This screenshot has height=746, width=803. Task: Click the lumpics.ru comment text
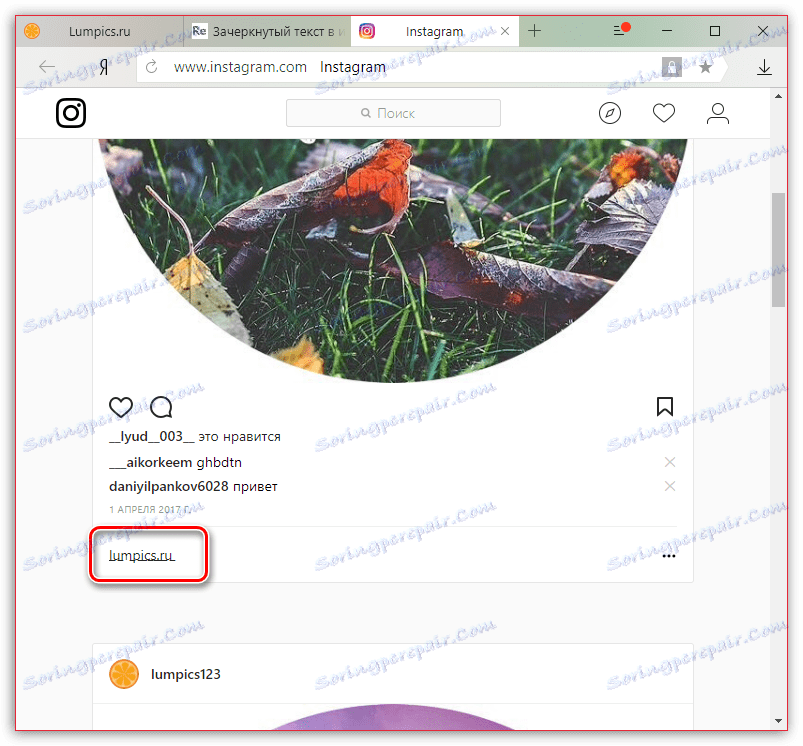click(x=142, y=556)
